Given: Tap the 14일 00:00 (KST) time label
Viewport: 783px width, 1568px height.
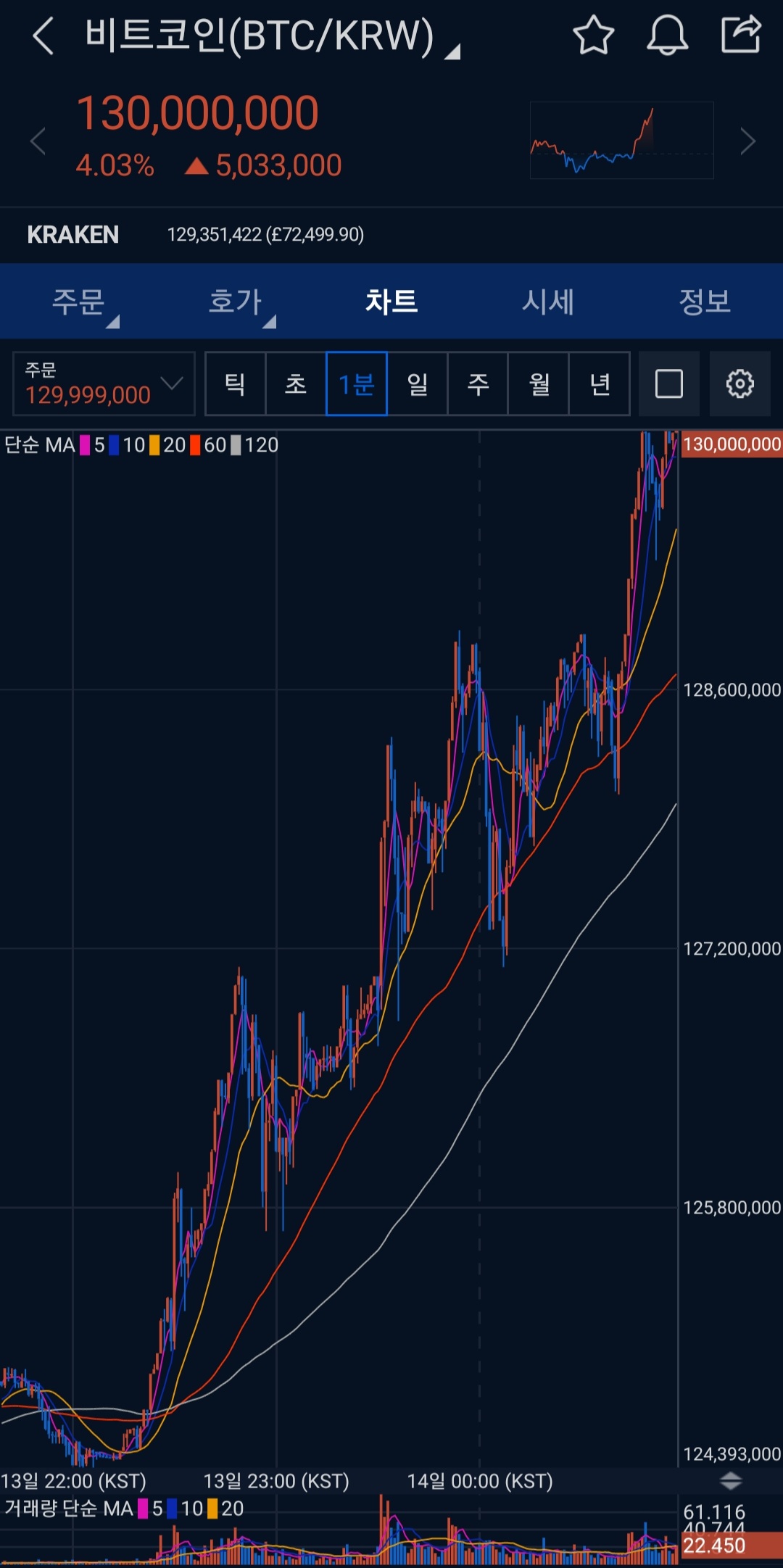Looking at the screenshot, I should pyautogui.click(x=480, y=1481).
